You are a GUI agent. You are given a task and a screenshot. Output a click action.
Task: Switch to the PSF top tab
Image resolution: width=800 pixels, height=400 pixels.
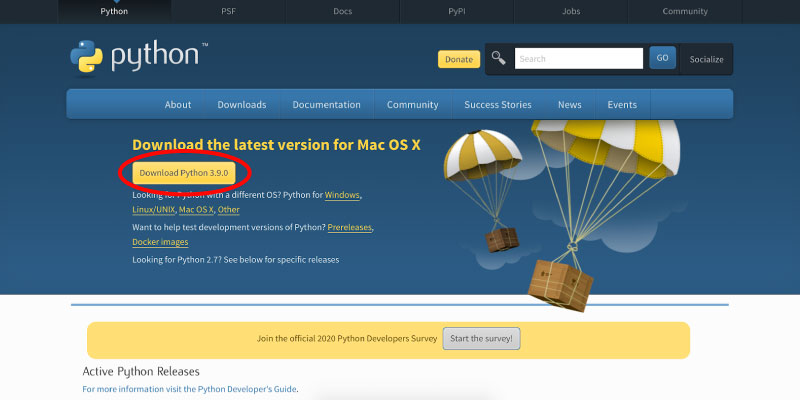click(229, 11)
